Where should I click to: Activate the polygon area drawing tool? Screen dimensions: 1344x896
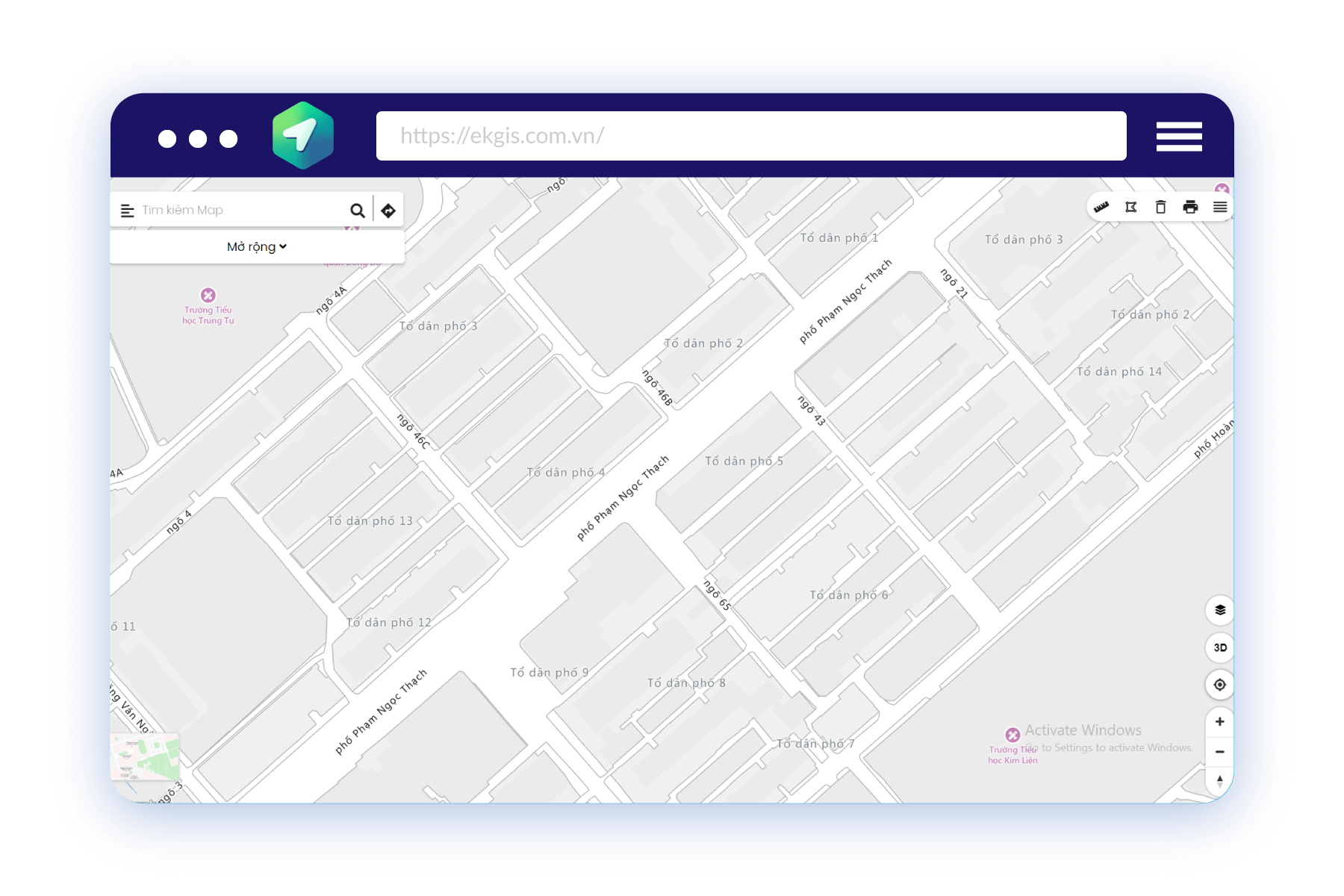coord(1131,208)
